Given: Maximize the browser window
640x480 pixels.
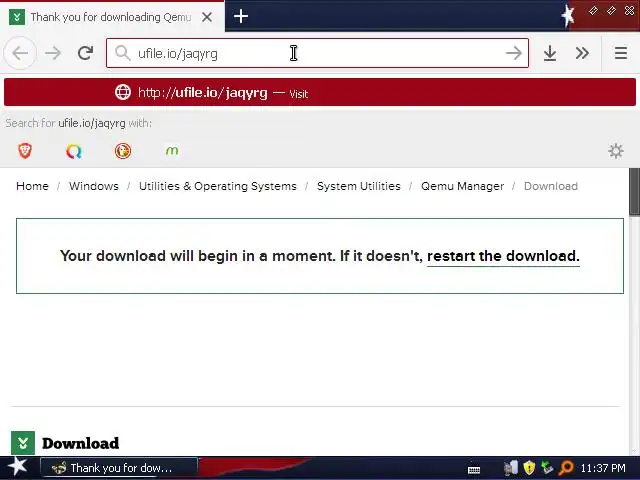Looking at the screenshot, I should click(x=611, y=11).
